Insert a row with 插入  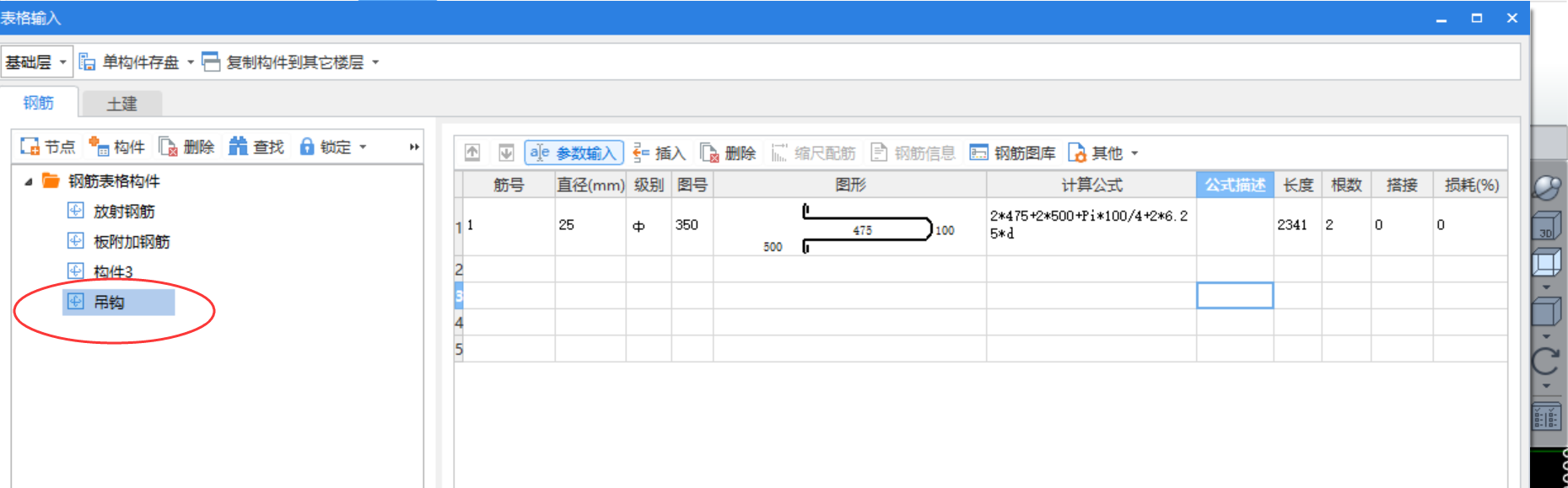point(659,153)
